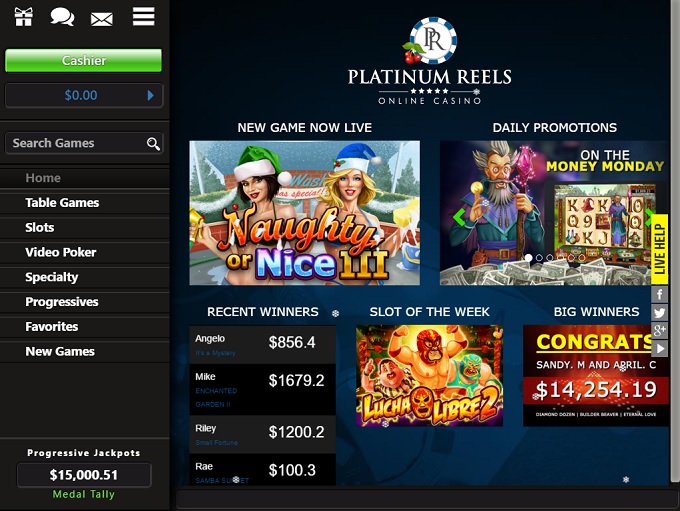Expand the $0.00 balance arrow

point(150,95)
